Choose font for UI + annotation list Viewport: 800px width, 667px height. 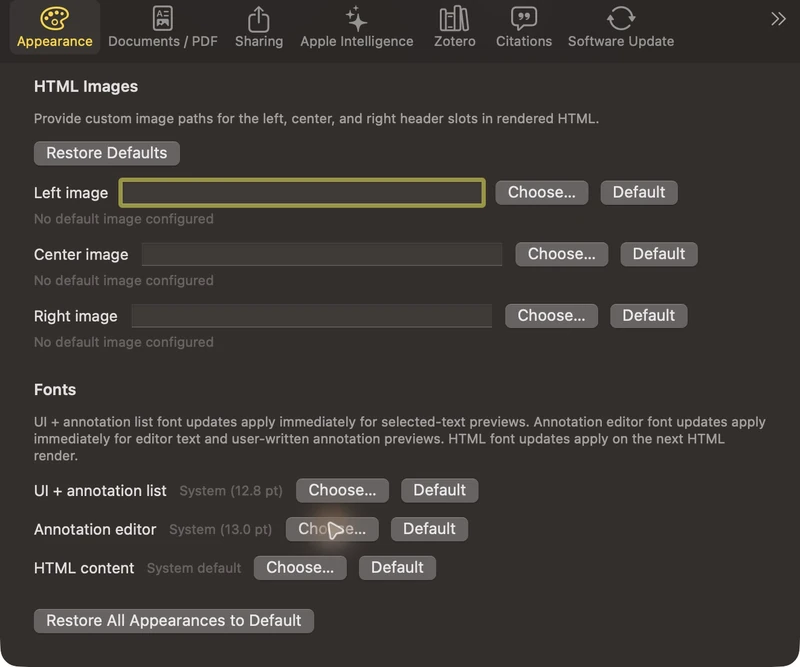click(342, 490)
